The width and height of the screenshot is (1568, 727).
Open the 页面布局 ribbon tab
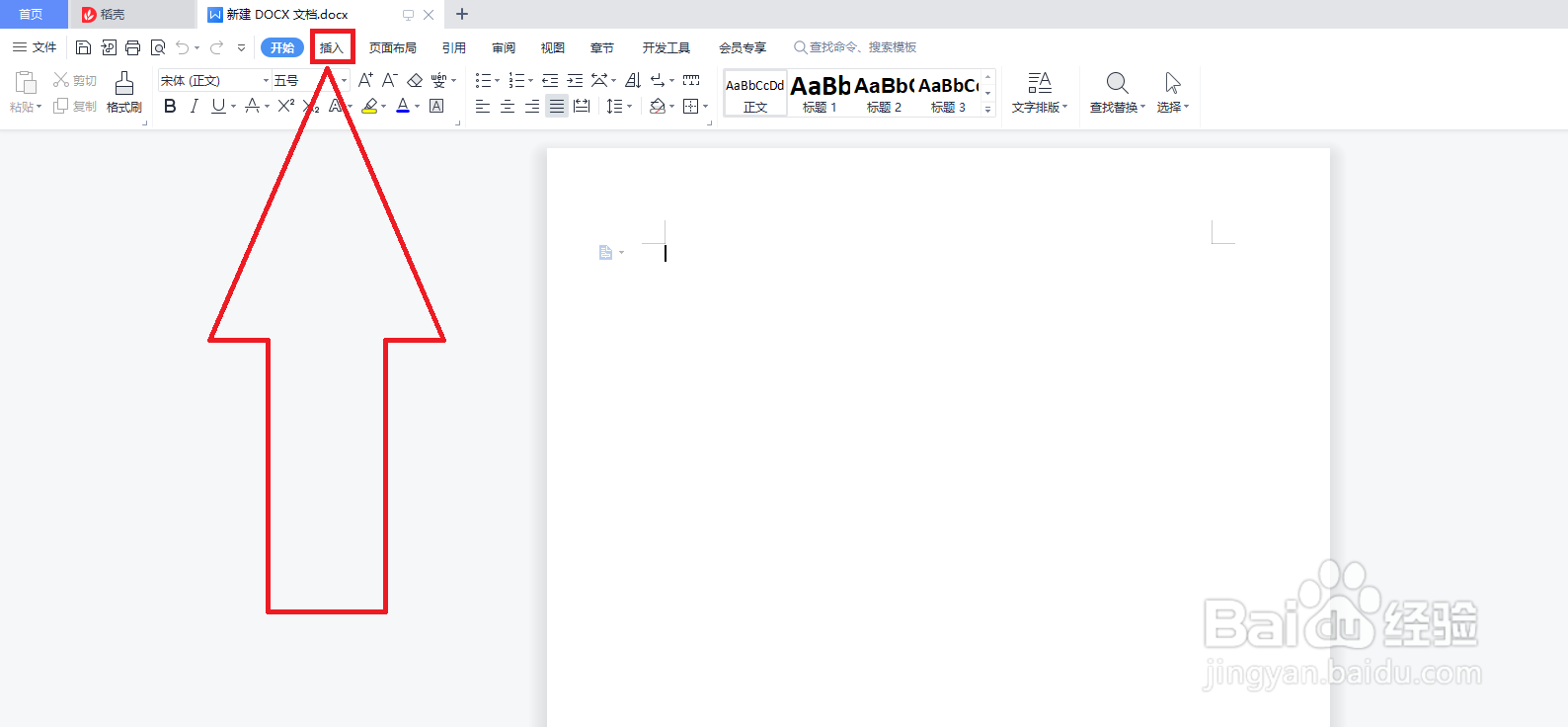pyautogui.click(x=393, y=47)
